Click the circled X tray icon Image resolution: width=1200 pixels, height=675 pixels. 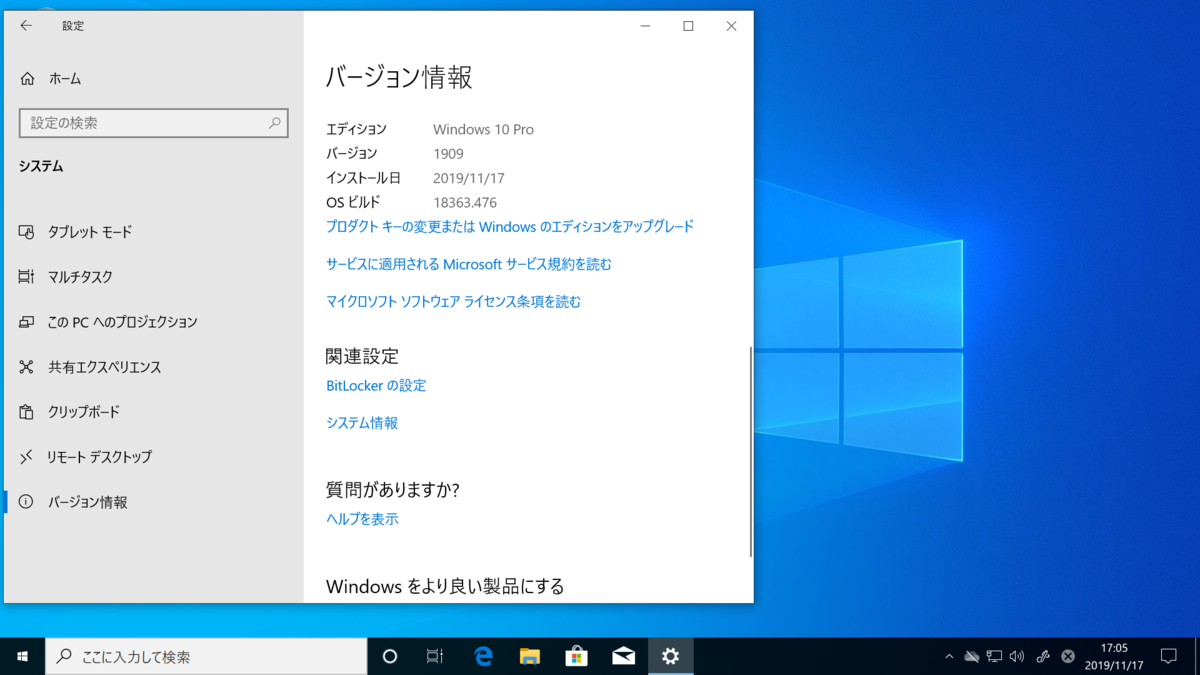[x=1067, y=657]
